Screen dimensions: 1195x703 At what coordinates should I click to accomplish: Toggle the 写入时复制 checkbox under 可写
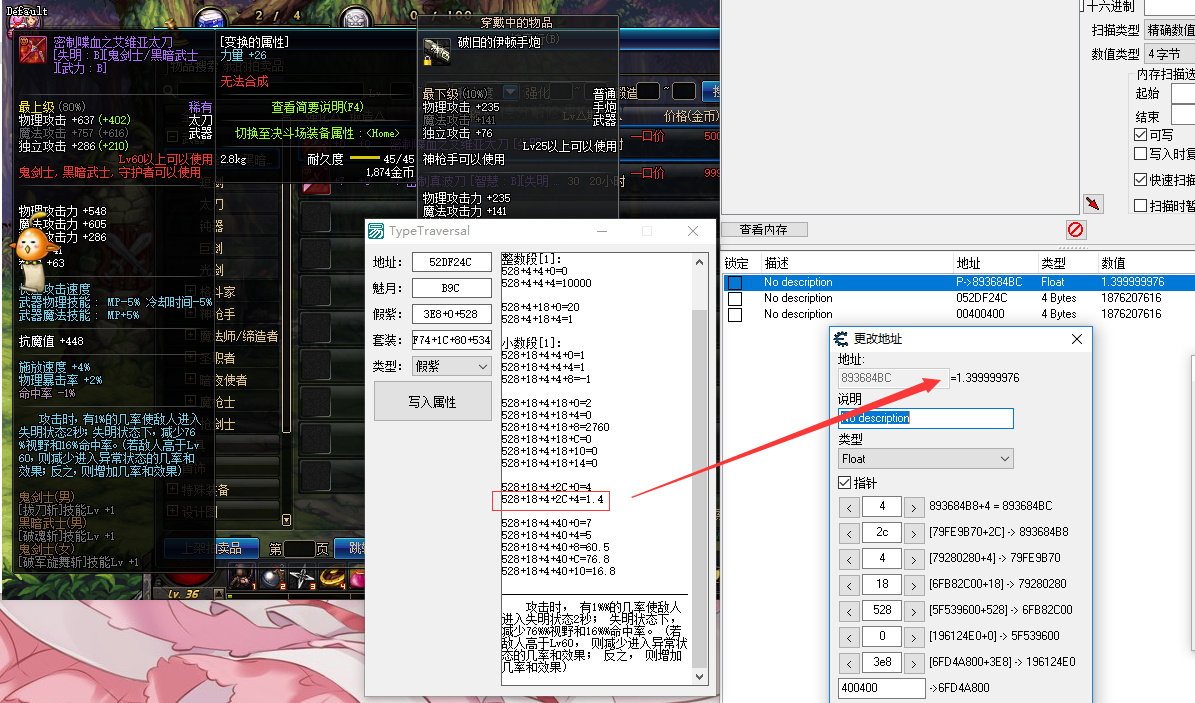(1141, 153)
